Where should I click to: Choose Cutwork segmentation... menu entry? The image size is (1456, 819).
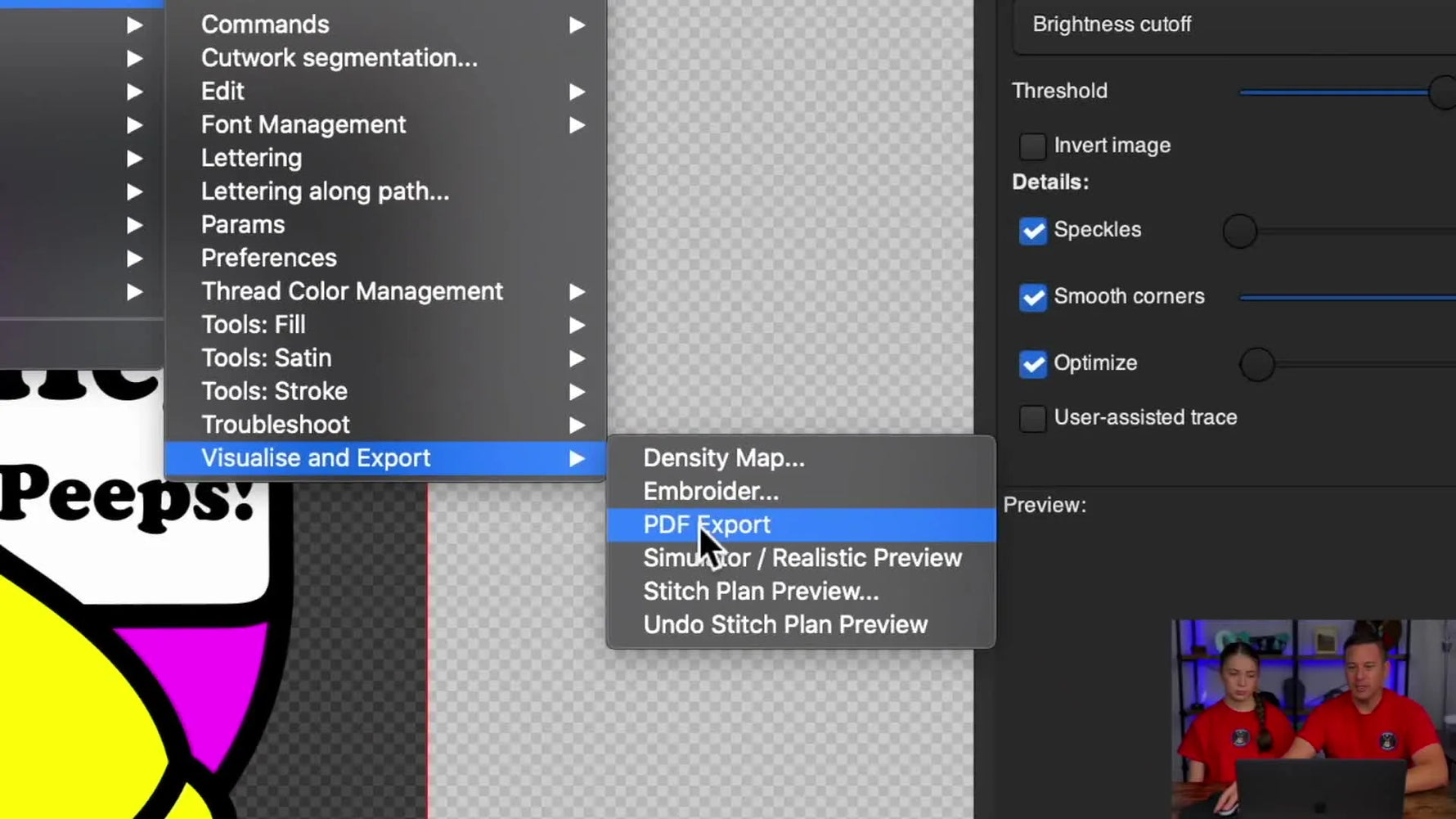(384, 58)
